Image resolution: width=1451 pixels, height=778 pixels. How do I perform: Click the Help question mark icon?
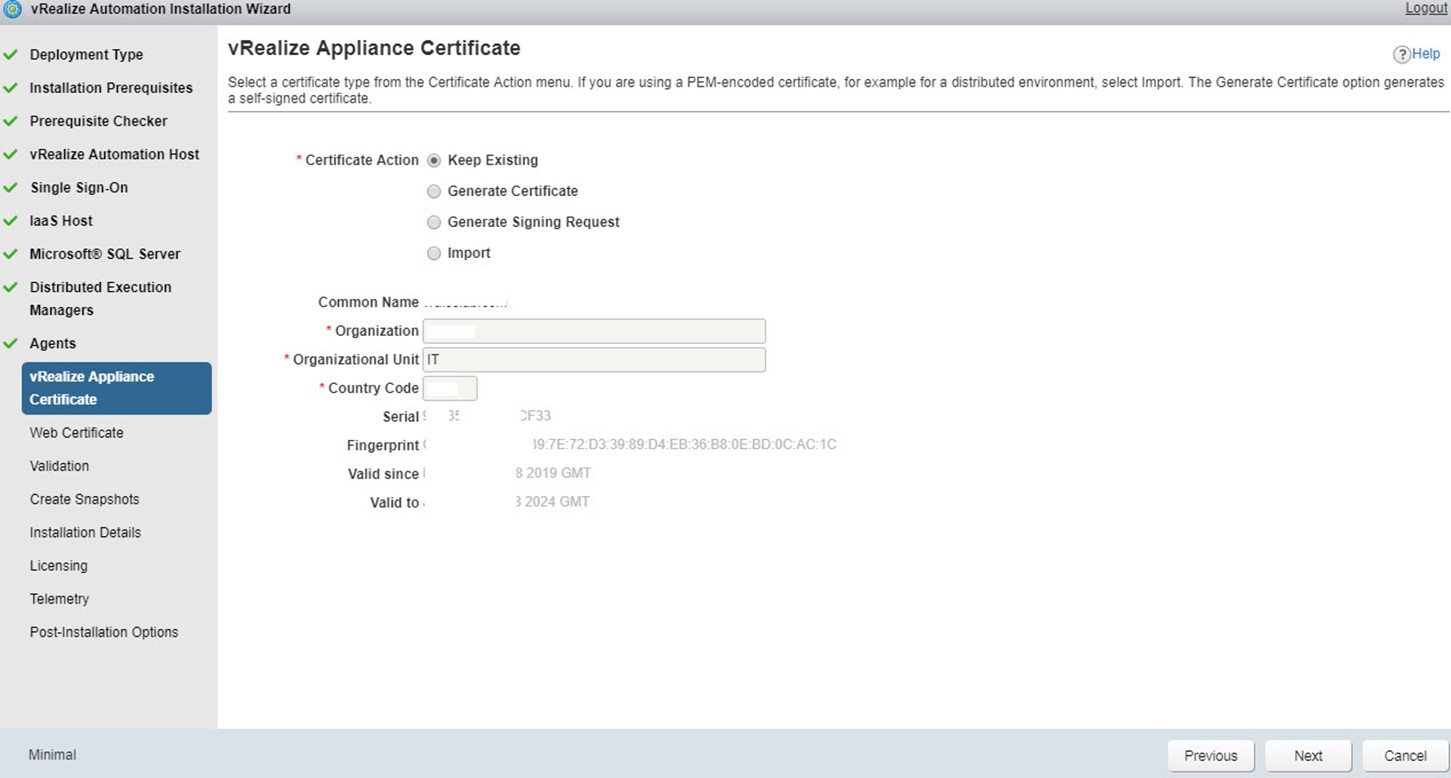point(1401,54)
